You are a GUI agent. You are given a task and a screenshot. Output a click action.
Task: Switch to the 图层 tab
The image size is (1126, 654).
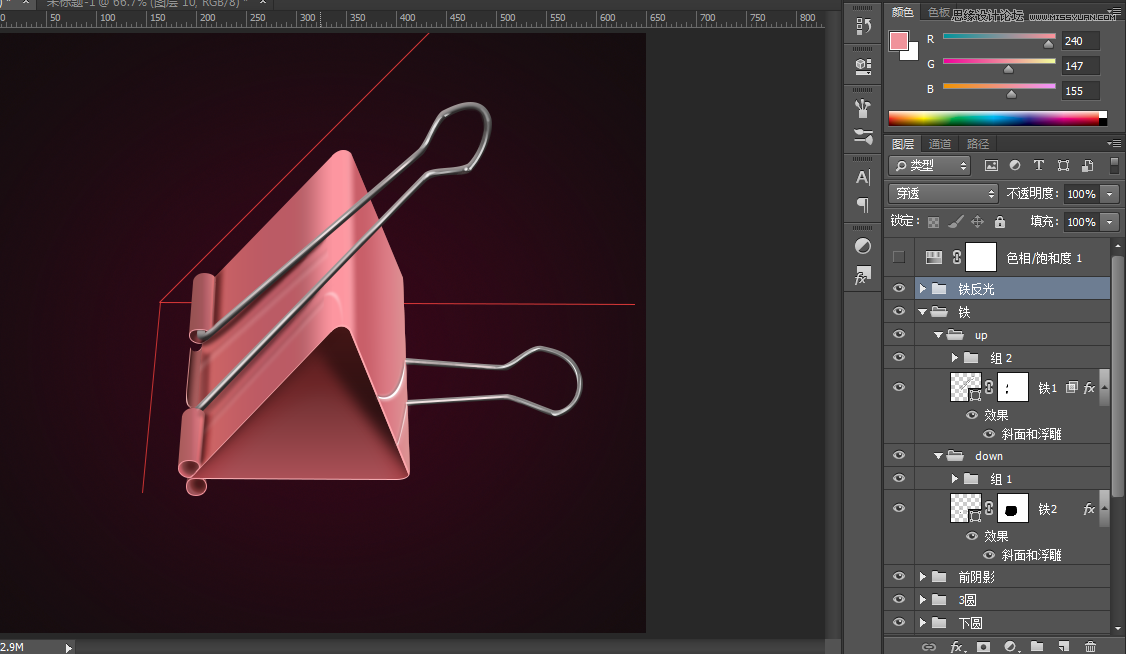coord(903,144)
